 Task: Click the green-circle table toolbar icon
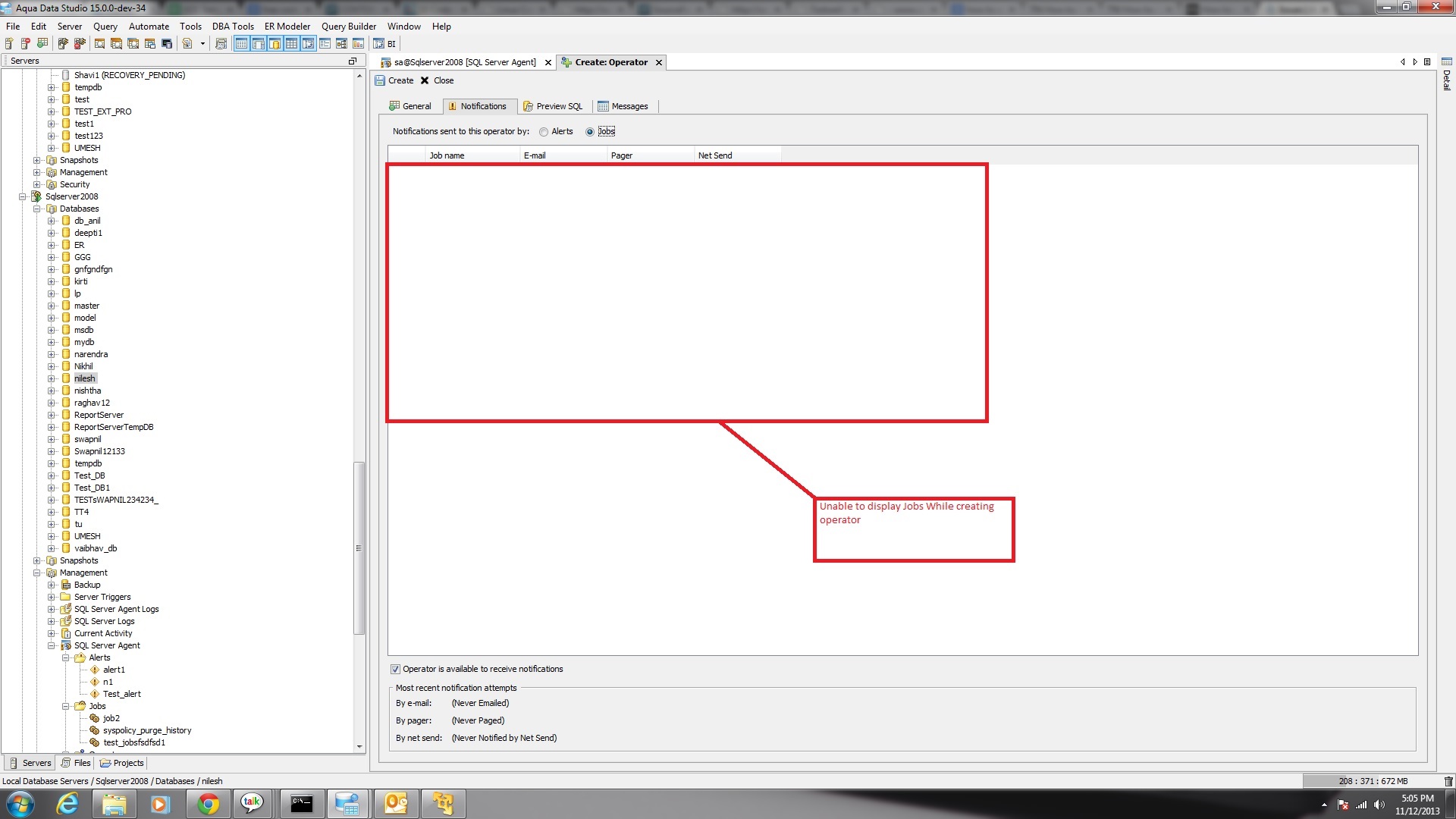42,44
